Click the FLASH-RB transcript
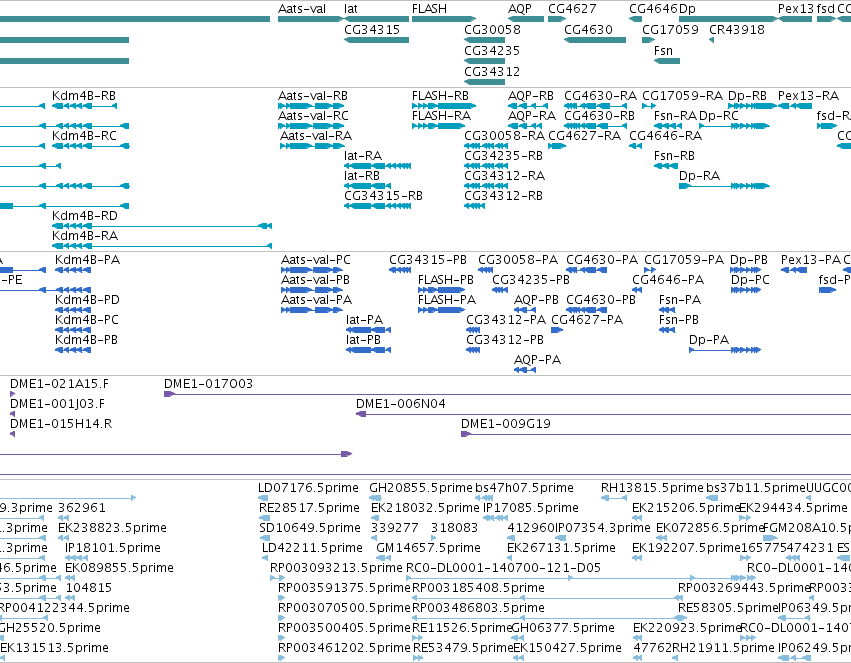This screenshot has height=663, width=851. 443,106
